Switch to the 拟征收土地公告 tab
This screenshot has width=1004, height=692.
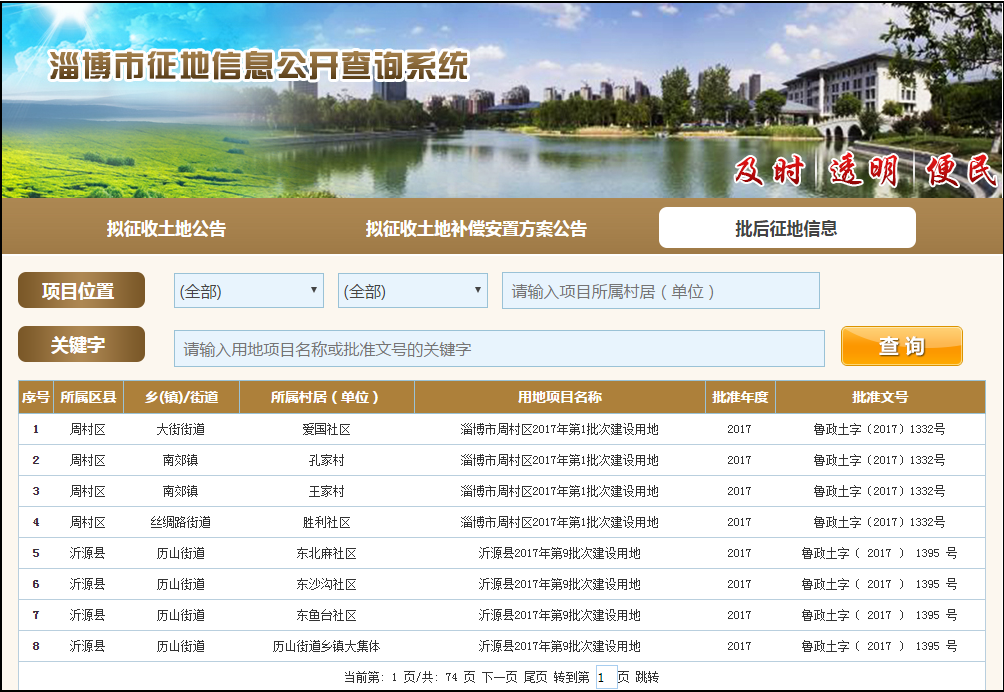[x=166, y=229]
